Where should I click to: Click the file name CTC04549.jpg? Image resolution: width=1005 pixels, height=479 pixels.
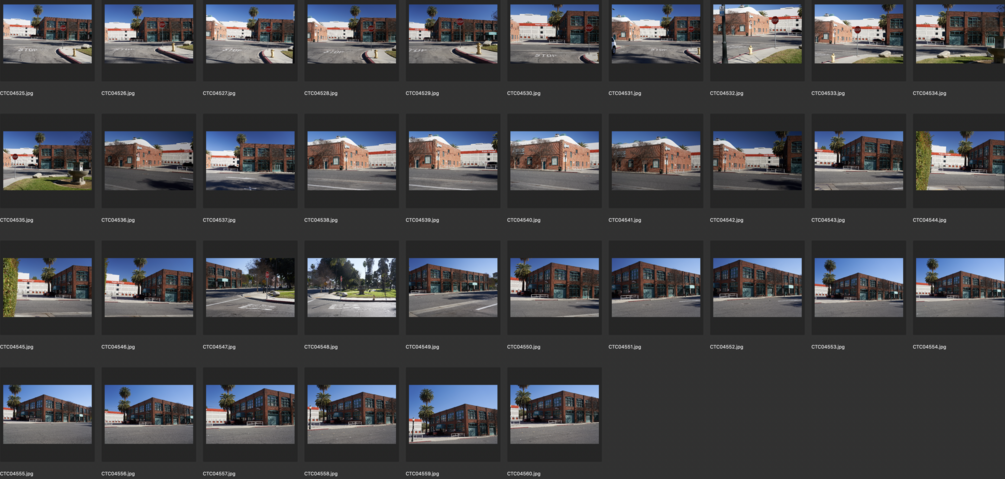click(422, 347)
